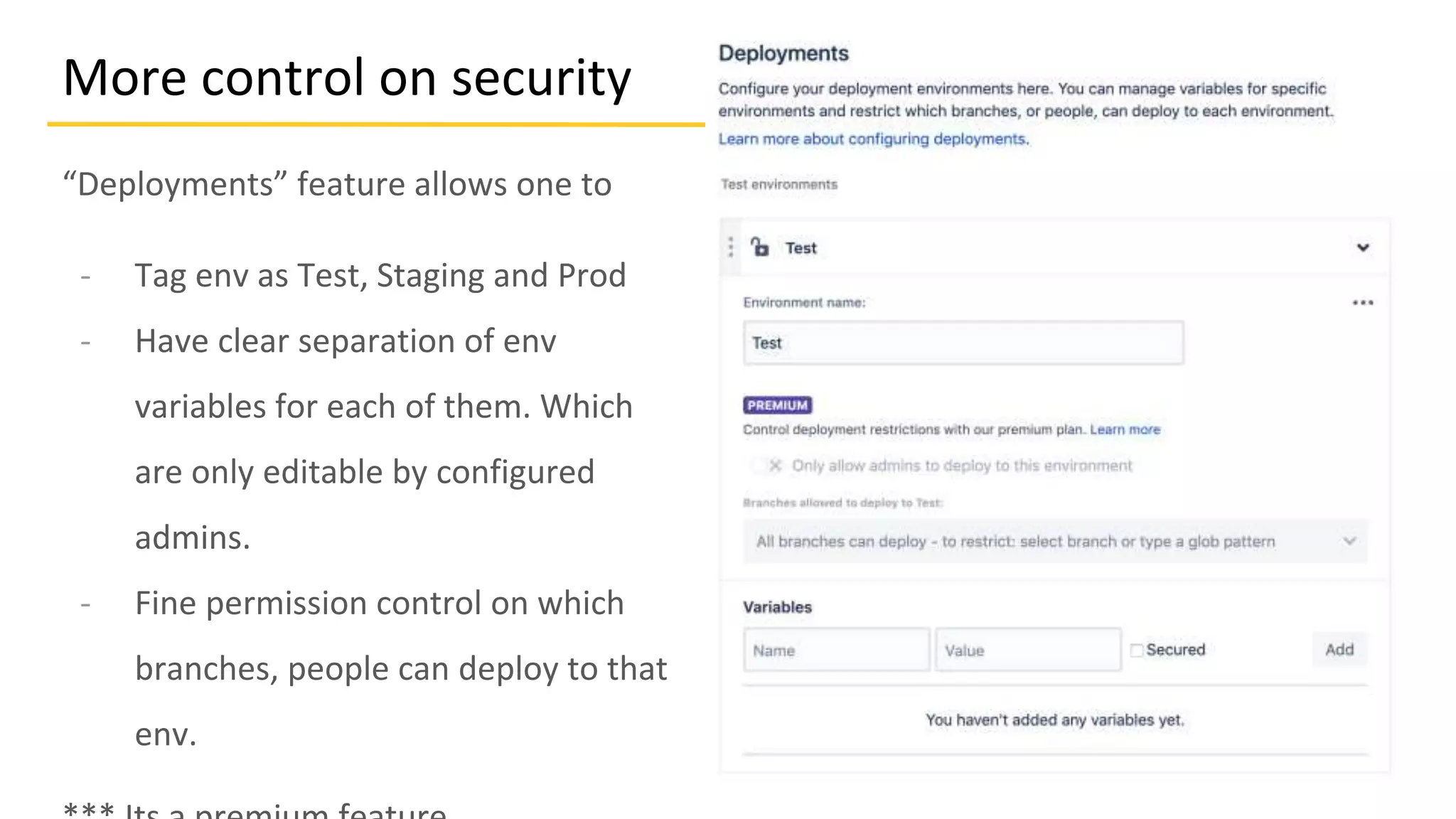Click the 'More control on security' slide title
Viewport: 1456px width, 819px height.
(347, 77)
